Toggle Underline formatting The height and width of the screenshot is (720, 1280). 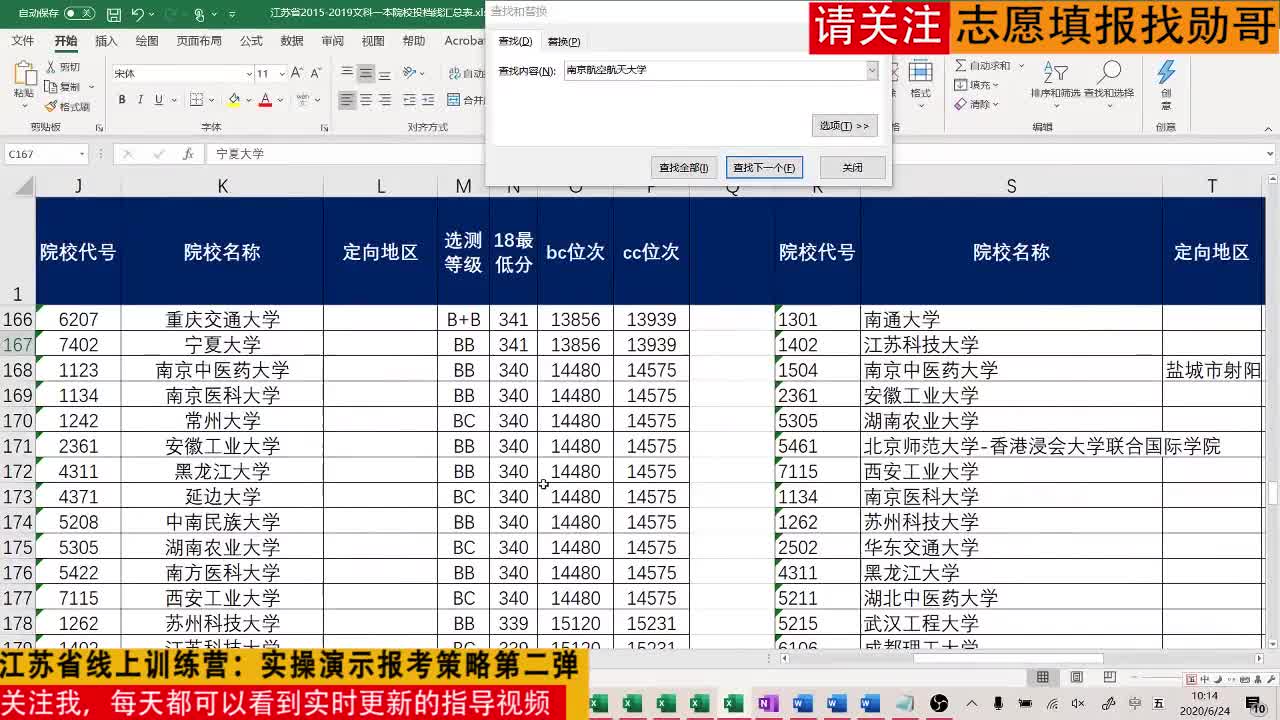[158, 100]
